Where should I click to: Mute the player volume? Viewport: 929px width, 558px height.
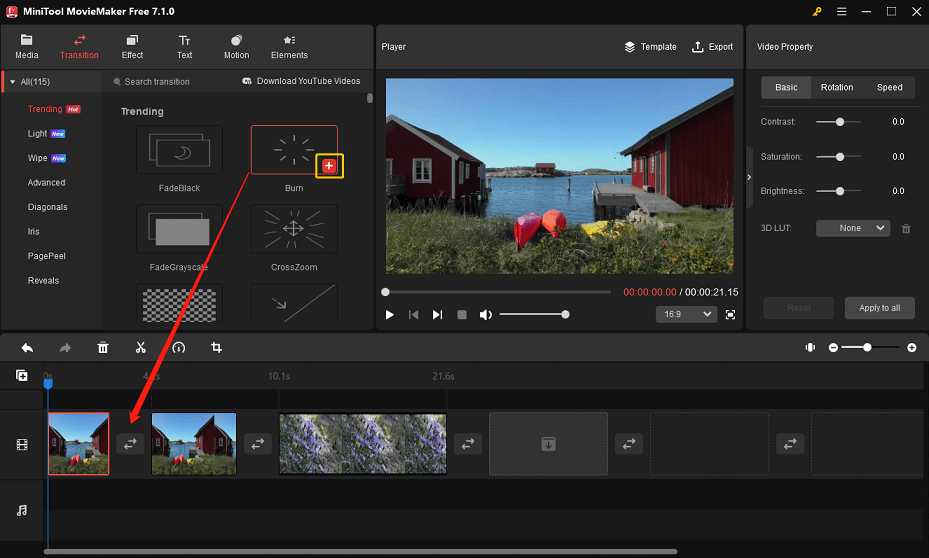[x=486, y=315]
